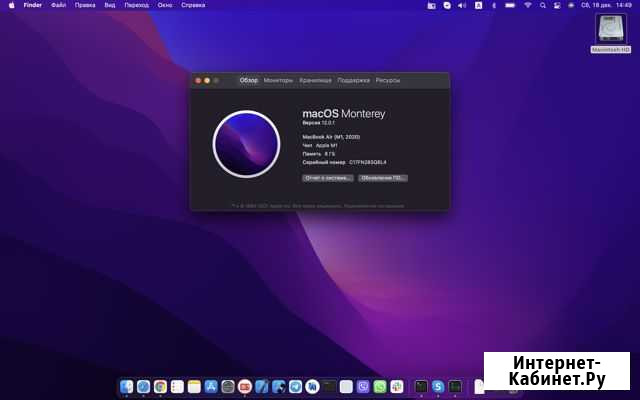
Task: Click the Версия 12.0.1 text
Action: (x=318, y=123)
